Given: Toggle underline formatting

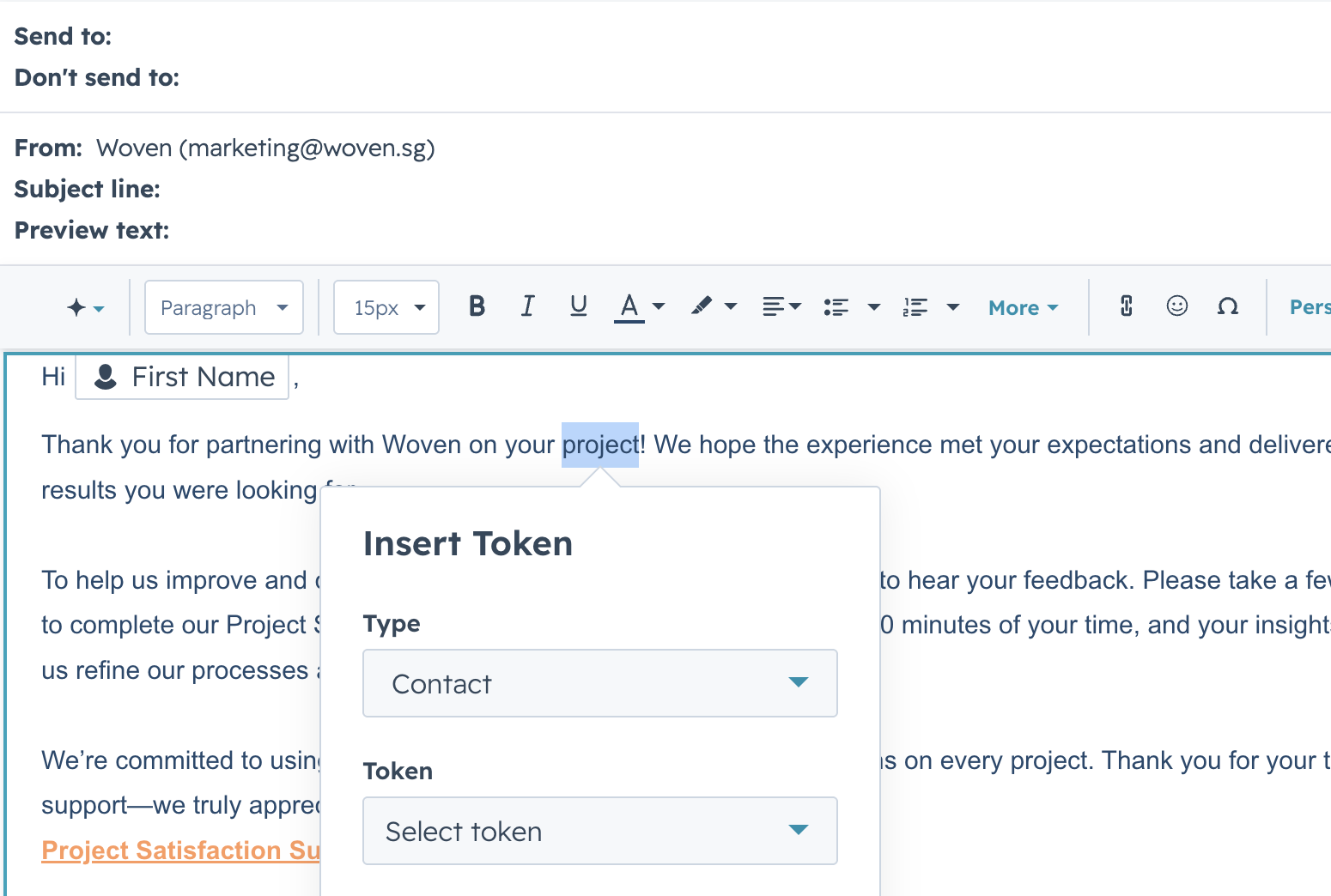Looking at the screenshot, I should coord(579,306).
